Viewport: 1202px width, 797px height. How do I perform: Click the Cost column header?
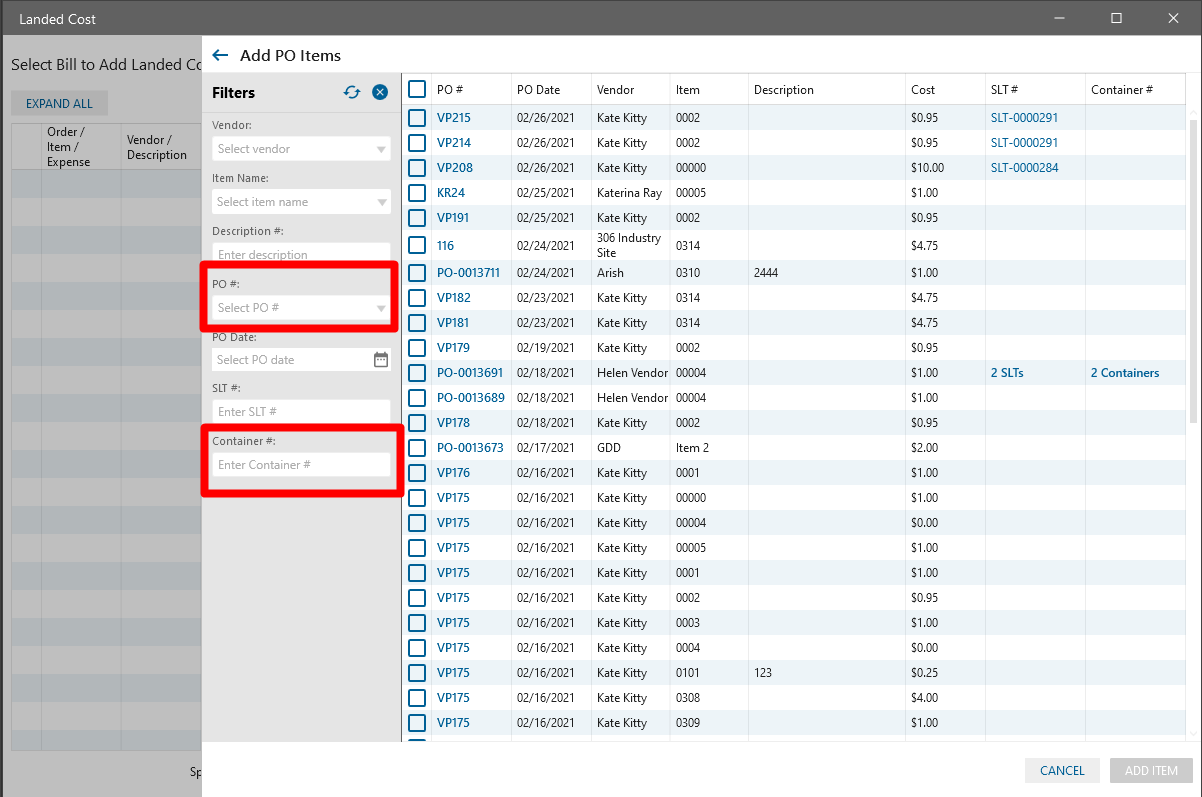pos(923,90)
